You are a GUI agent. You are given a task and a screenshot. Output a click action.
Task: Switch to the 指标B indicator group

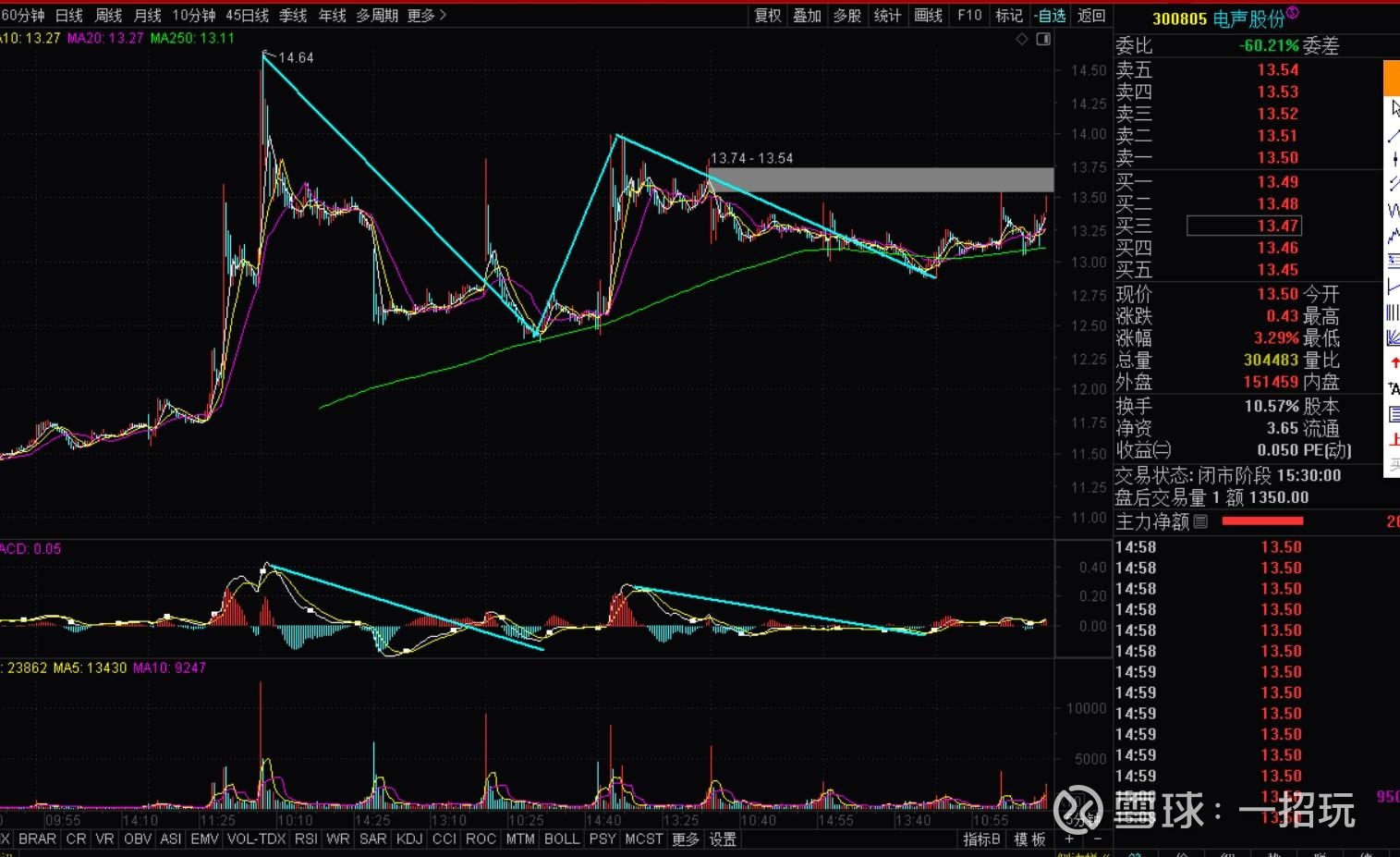coord(981,839)
